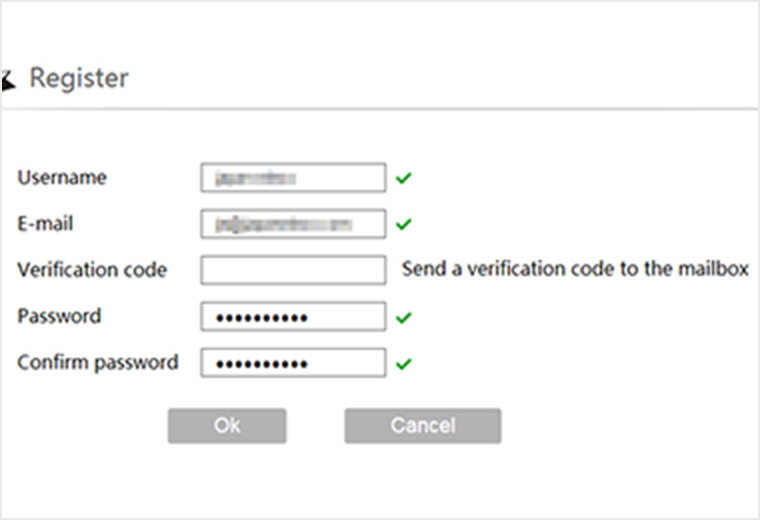Screen dimensions: 760x520
Task: Select the E-mail input field
Action: coord(293,224)
